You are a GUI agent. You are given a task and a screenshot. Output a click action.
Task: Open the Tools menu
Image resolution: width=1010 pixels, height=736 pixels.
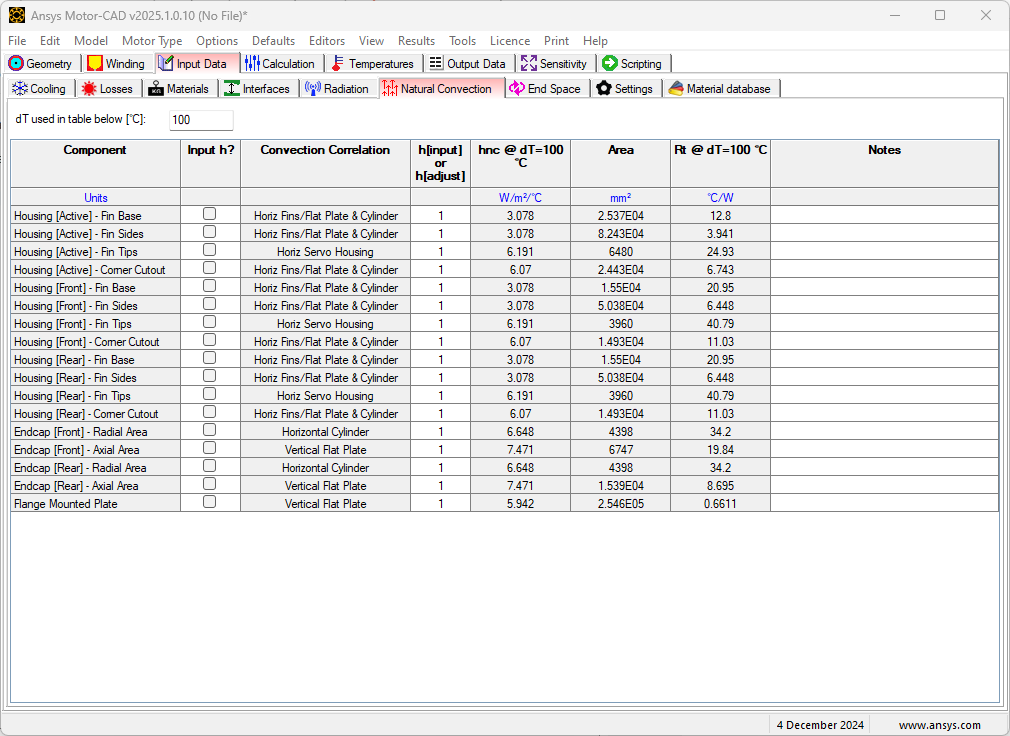462,41
